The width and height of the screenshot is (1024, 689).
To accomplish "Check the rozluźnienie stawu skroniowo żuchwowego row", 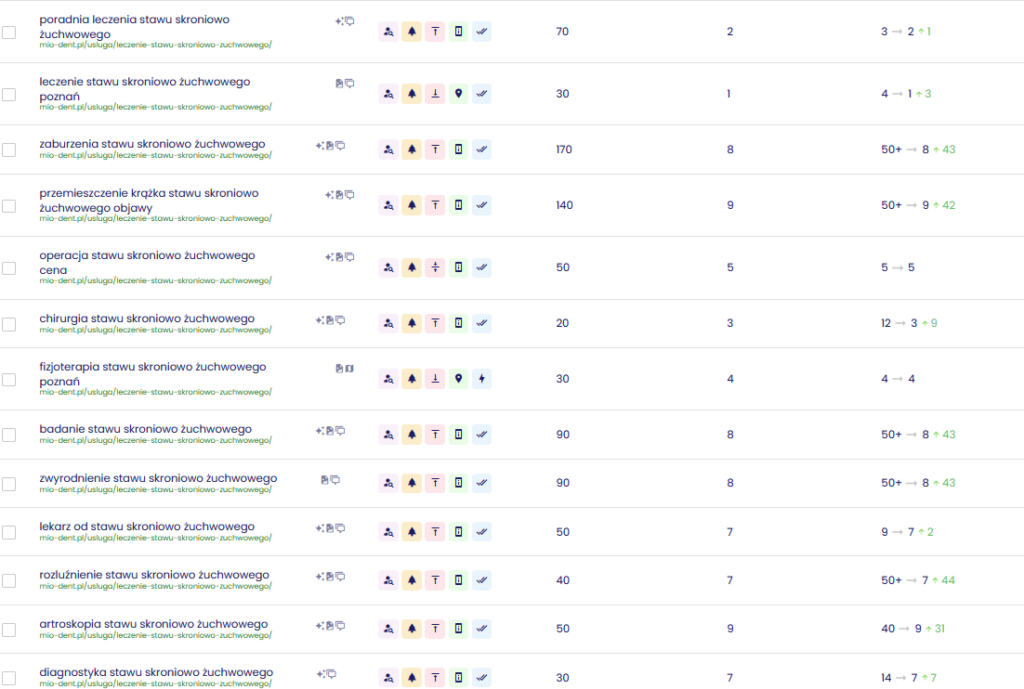I will (x=9, y=581).
